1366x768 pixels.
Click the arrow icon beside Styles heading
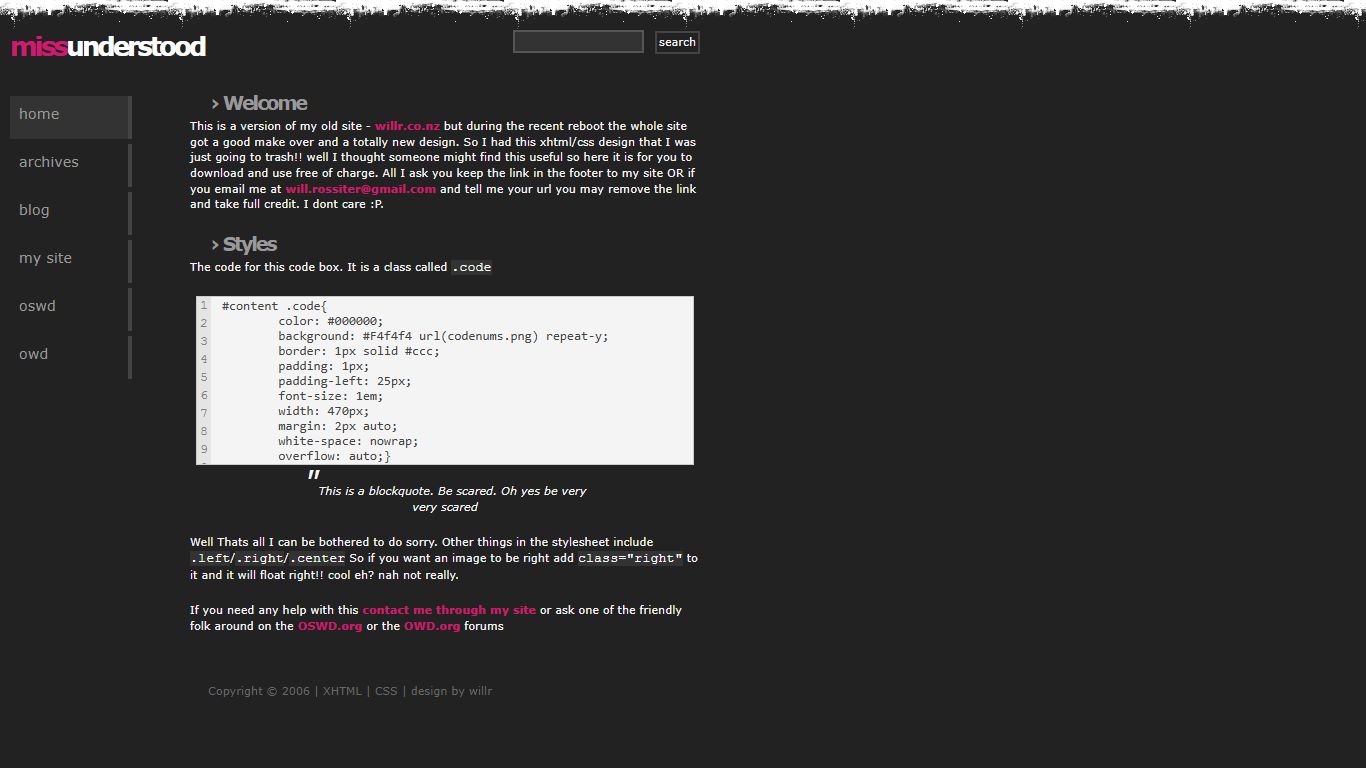[215, 245]
